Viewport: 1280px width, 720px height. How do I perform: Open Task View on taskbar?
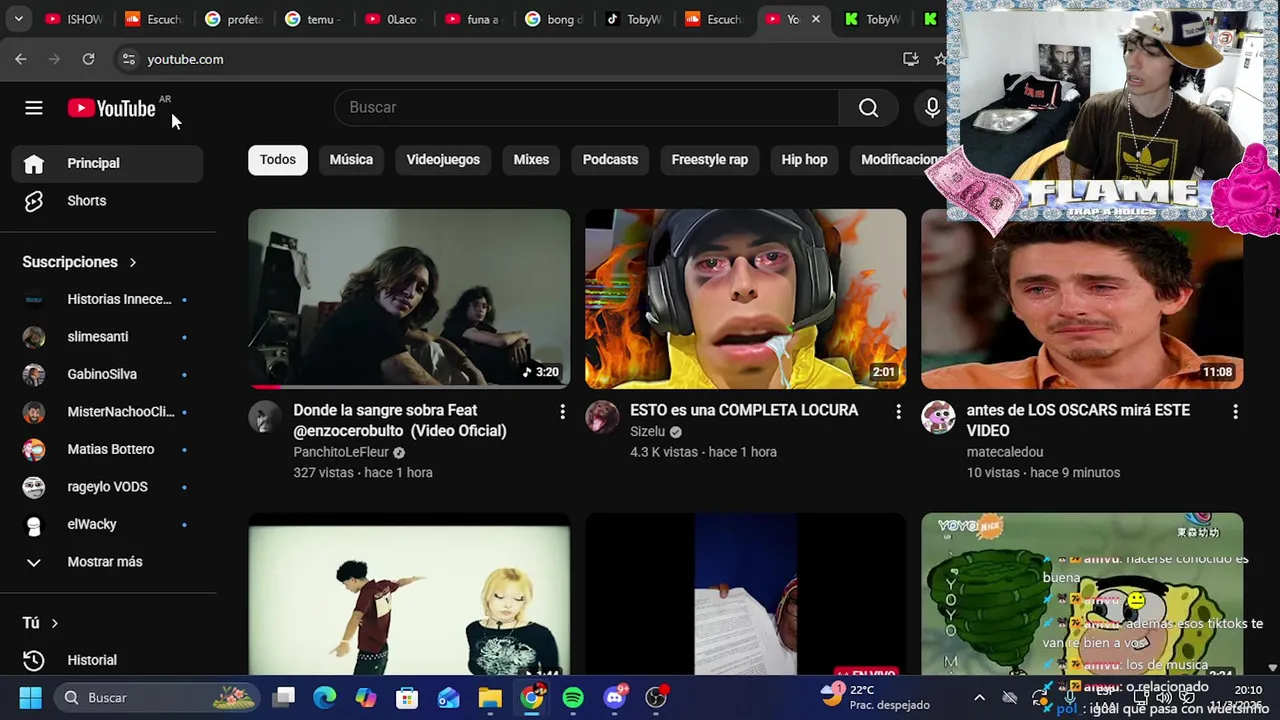(x=284, y=697)
